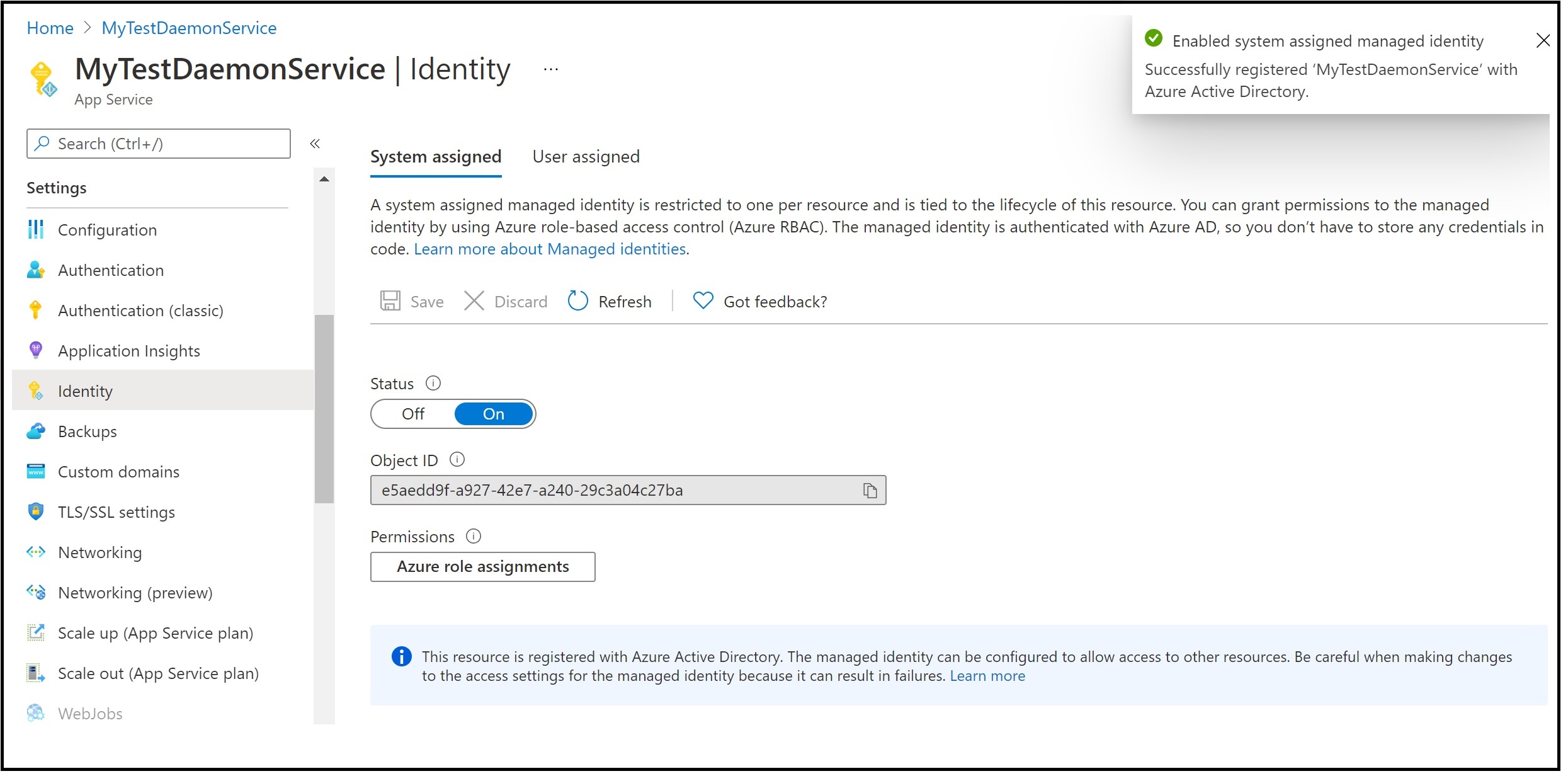The height and width of the screenshot is (776, 1568).
Task: Open Learn more about Managed identities link
Action: [x=550, y=249]
